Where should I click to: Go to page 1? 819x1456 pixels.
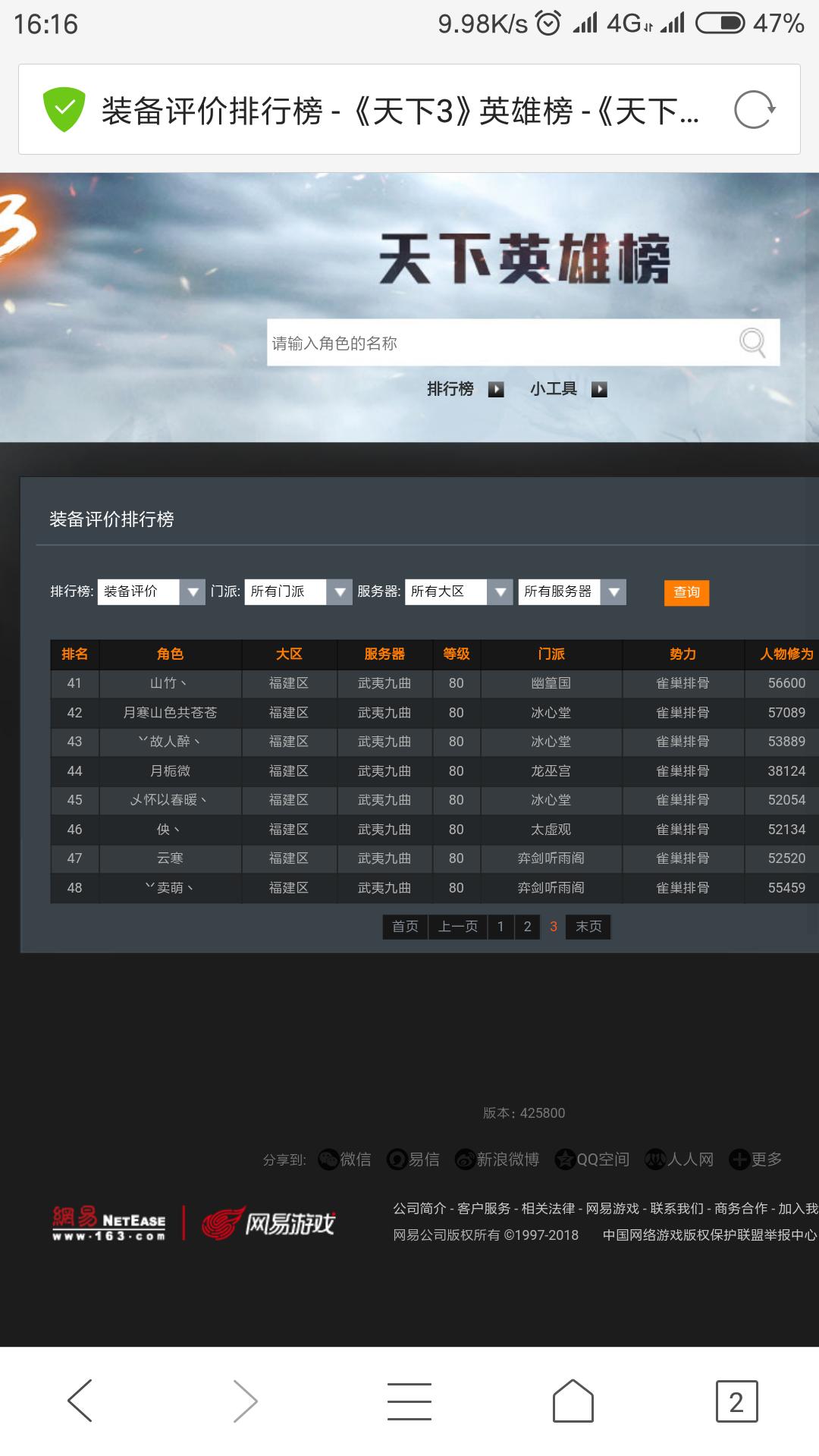click(500, 927)
